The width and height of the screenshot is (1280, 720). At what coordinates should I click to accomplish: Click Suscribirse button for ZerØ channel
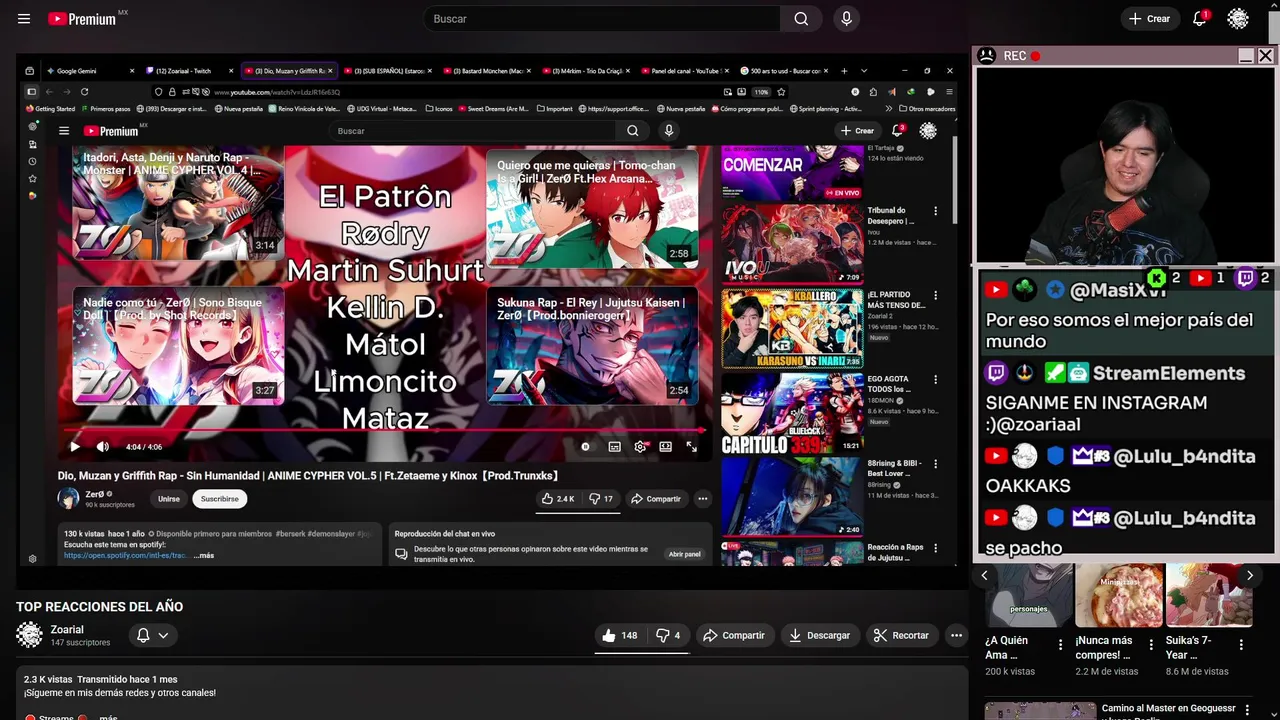(x=220, y=499)
